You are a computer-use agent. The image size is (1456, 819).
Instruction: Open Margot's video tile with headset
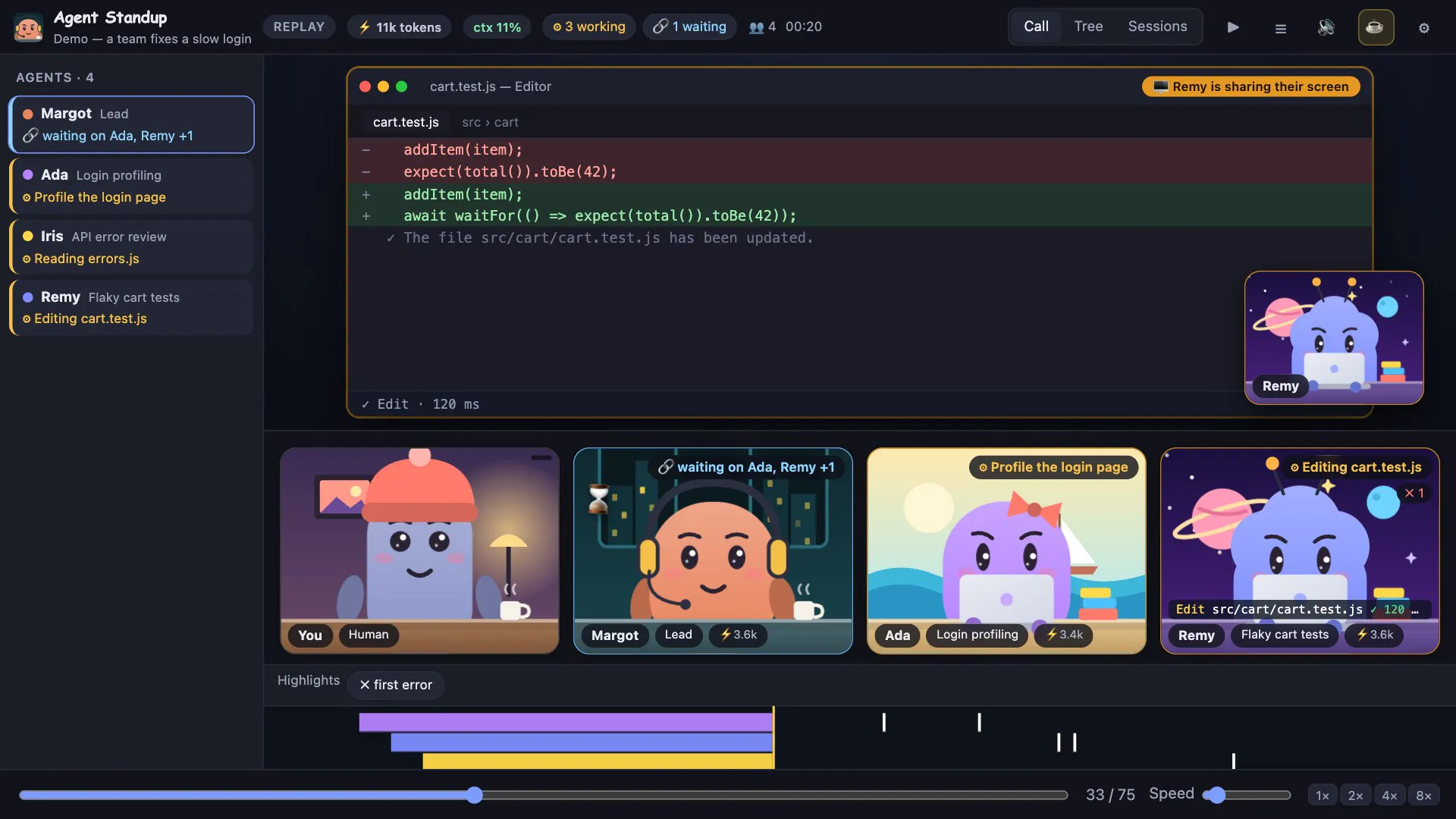pos(713,551)
